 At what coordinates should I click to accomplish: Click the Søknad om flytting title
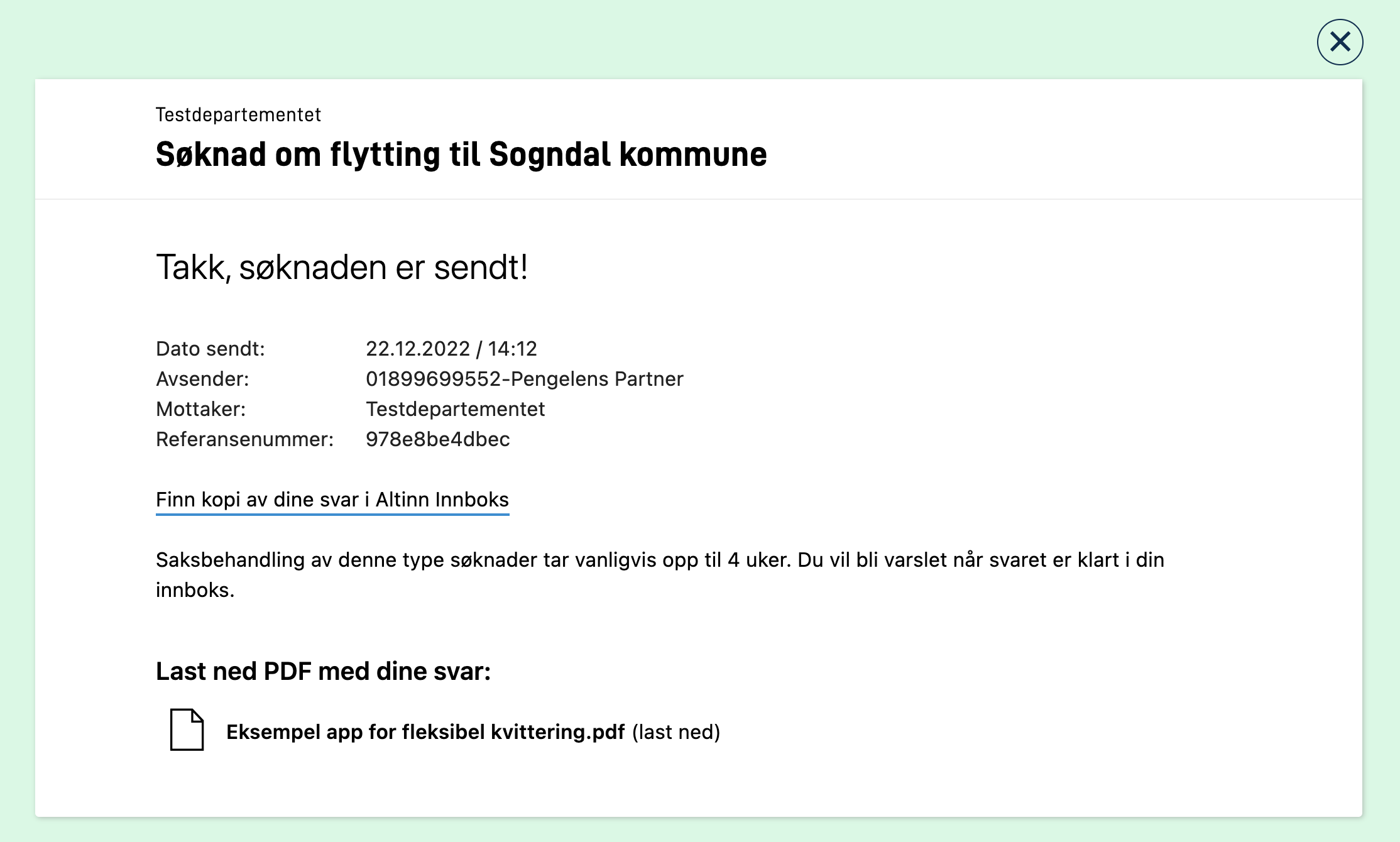click(461, 155)
